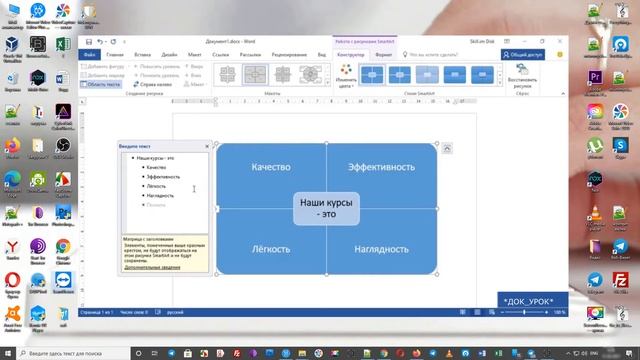Choose the third grid matrix layout thumbnail
This screenshot has width=640, height=360.
[282, 75]
